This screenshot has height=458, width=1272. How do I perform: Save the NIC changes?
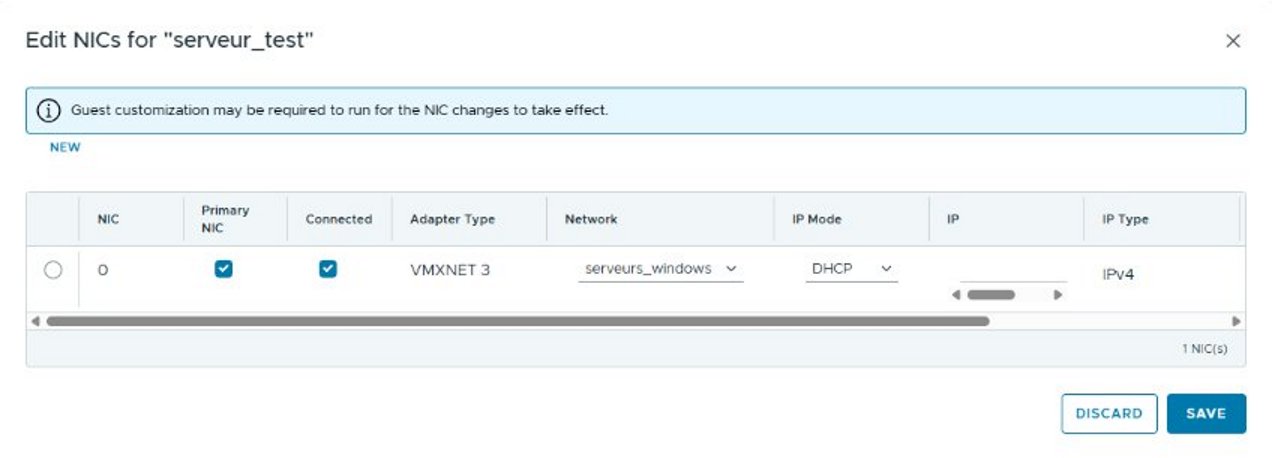click(1206, 414)
